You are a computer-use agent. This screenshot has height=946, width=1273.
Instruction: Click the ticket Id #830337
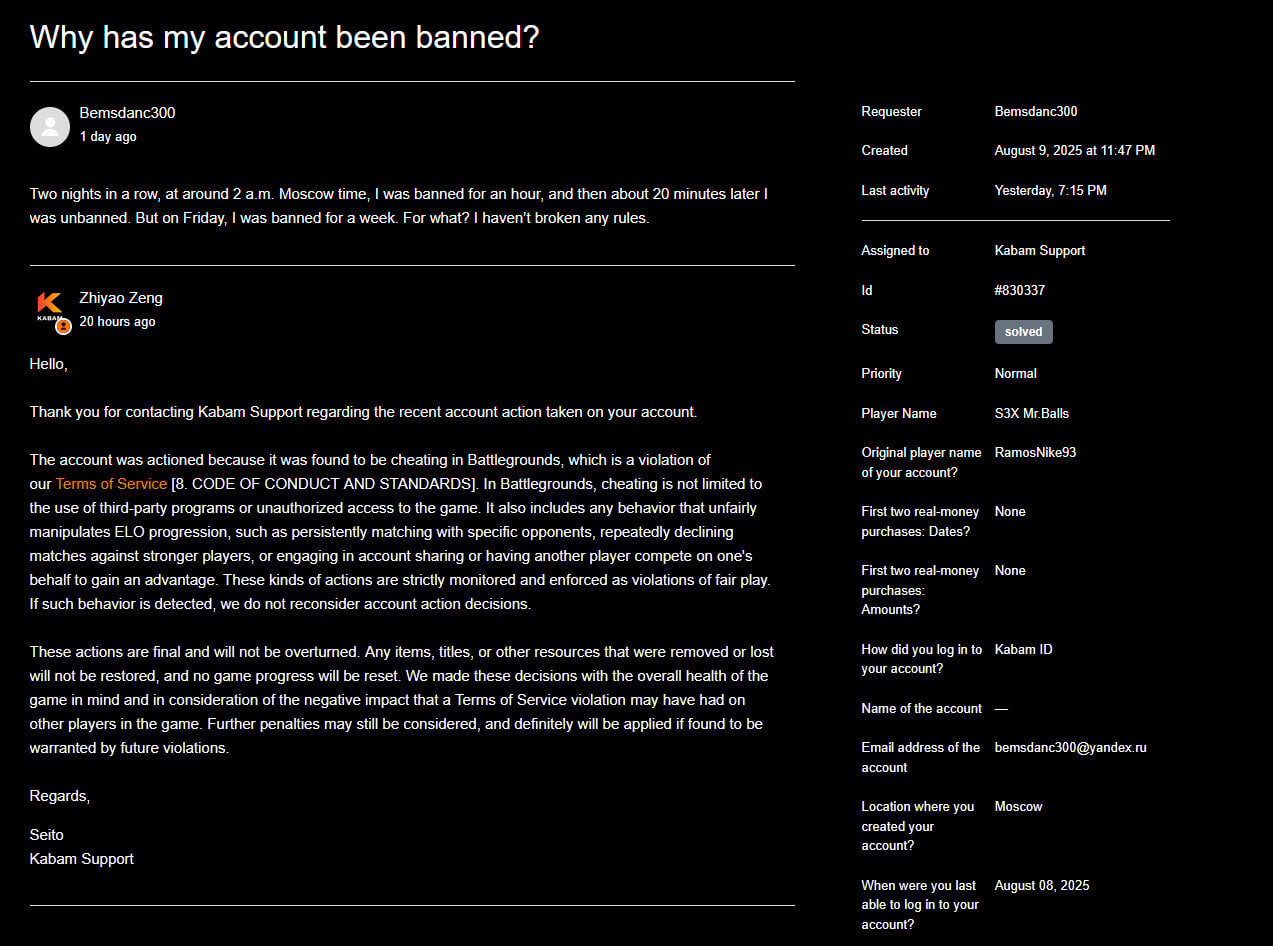point(1020,291)
